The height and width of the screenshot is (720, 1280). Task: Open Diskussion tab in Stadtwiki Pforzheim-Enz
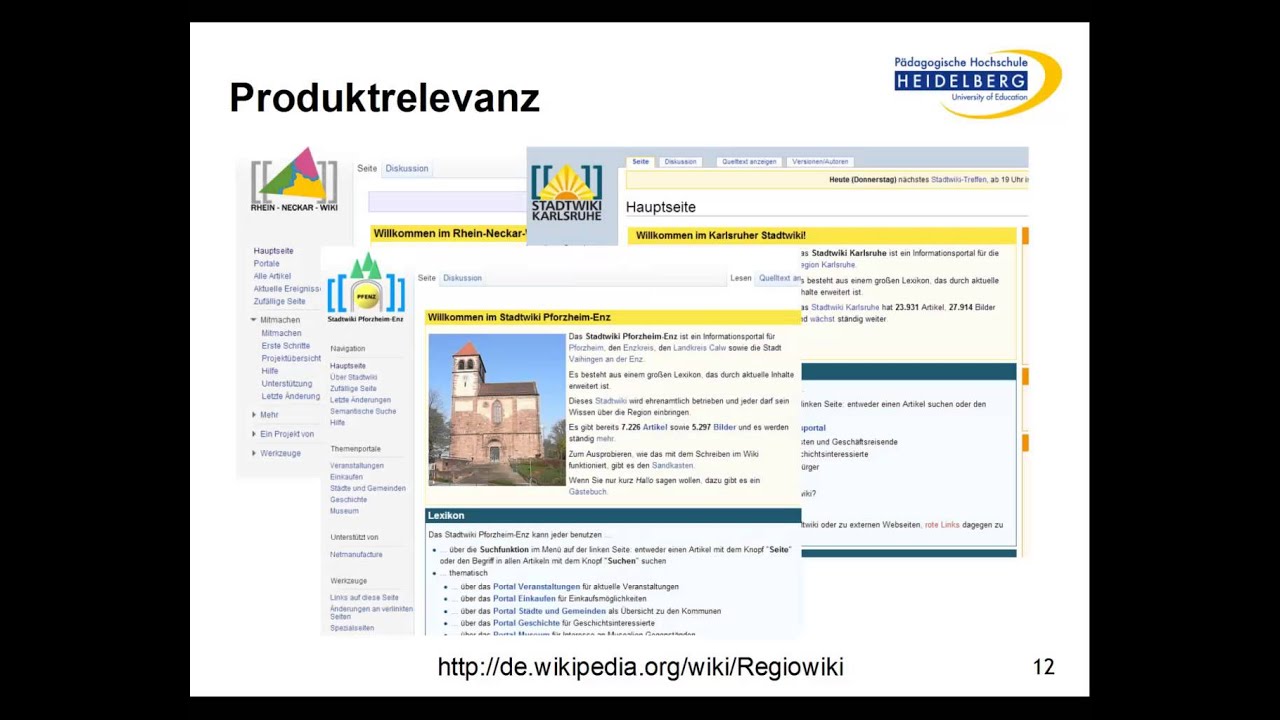463,278
